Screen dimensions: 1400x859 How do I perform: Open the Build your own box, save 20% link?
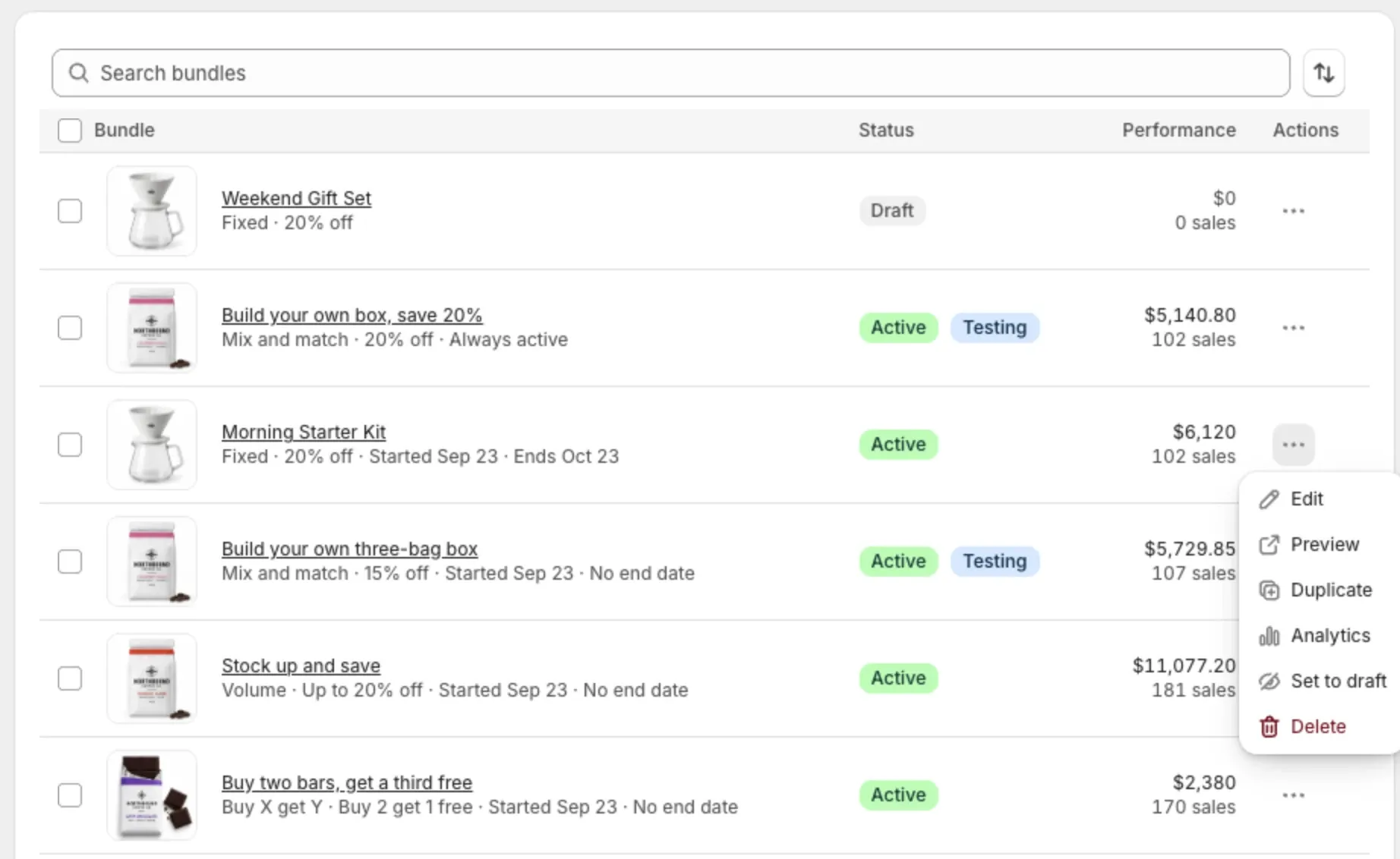pyautogui.click(x=352, y=315)
